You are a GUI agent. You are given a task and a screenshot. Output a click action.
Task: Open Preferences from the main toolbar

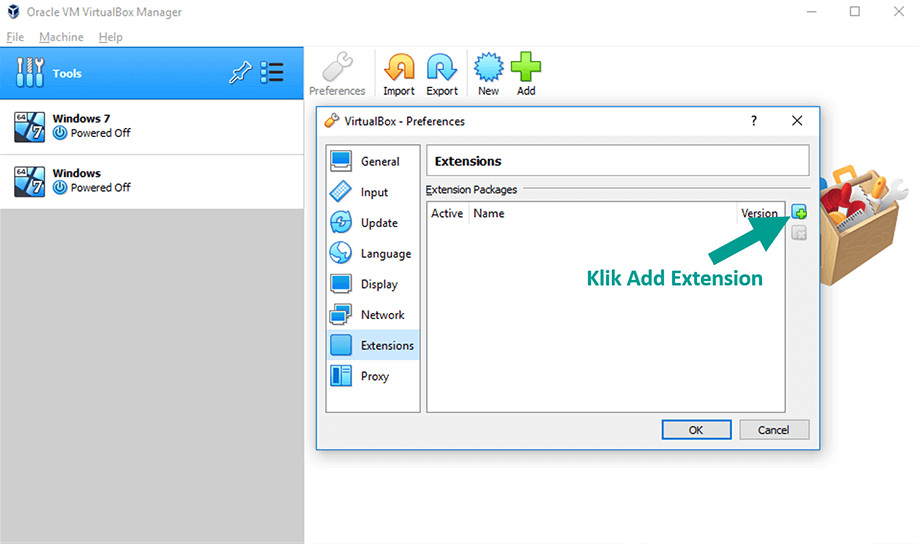(337, 74)
